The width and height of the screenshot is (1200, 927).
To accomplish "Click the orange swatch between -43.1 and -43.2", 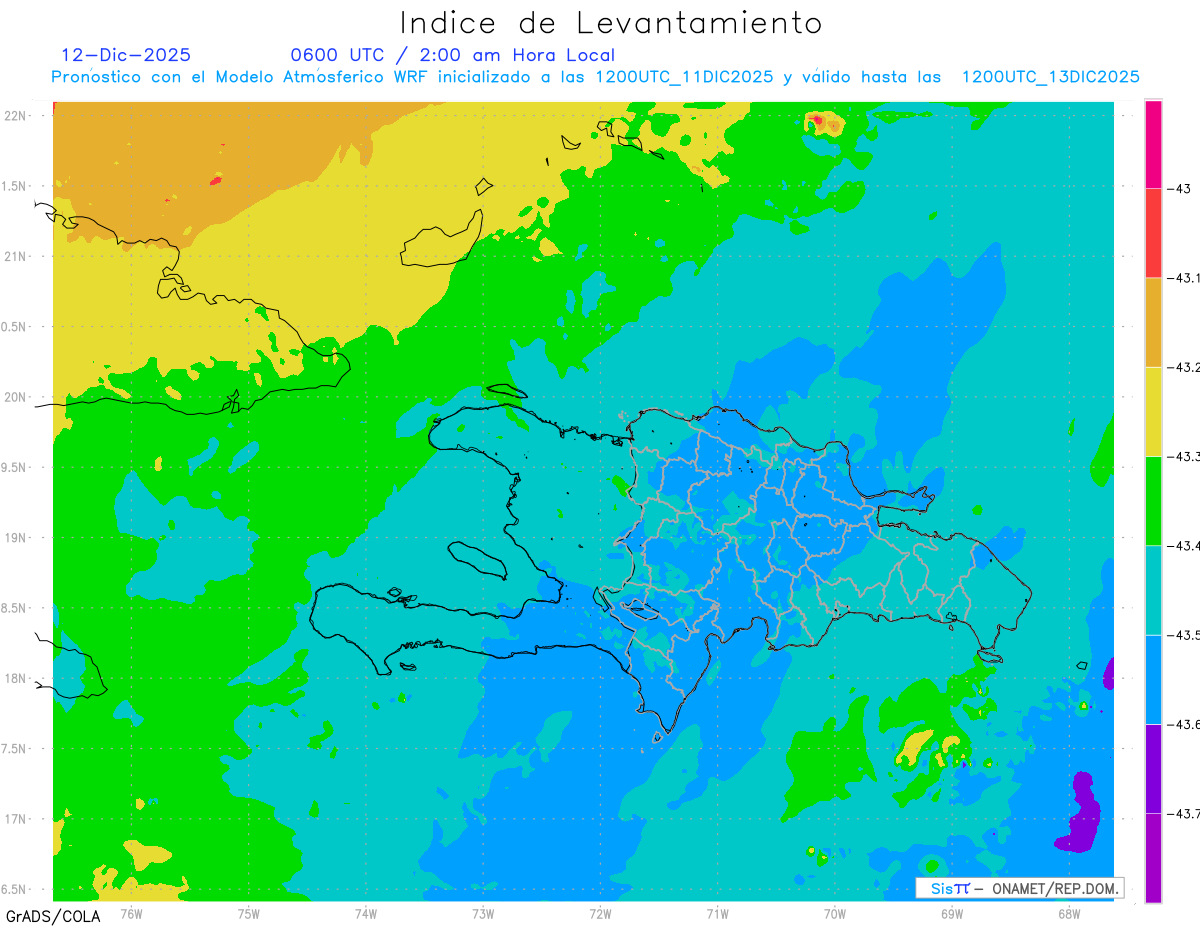I will point(1153,322).
